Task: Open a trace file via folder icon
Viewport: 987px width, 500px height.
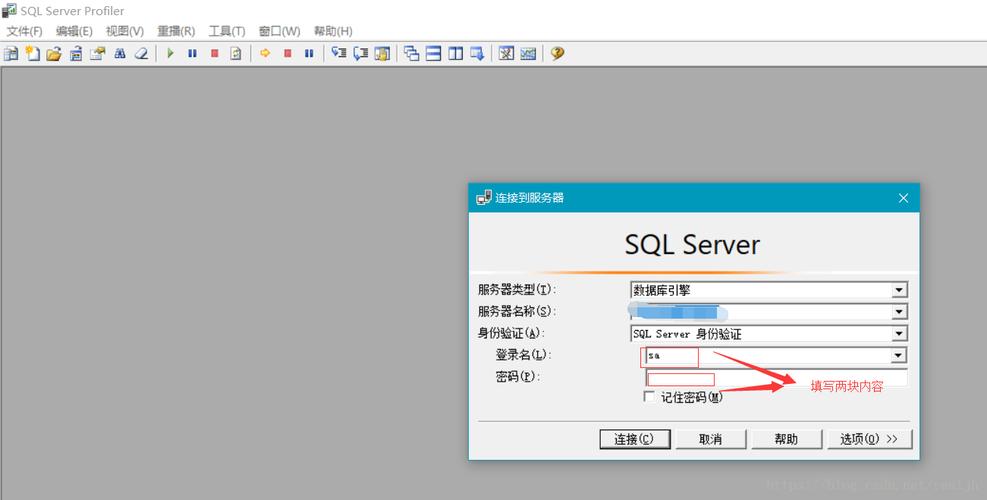Action: (54, 54)
